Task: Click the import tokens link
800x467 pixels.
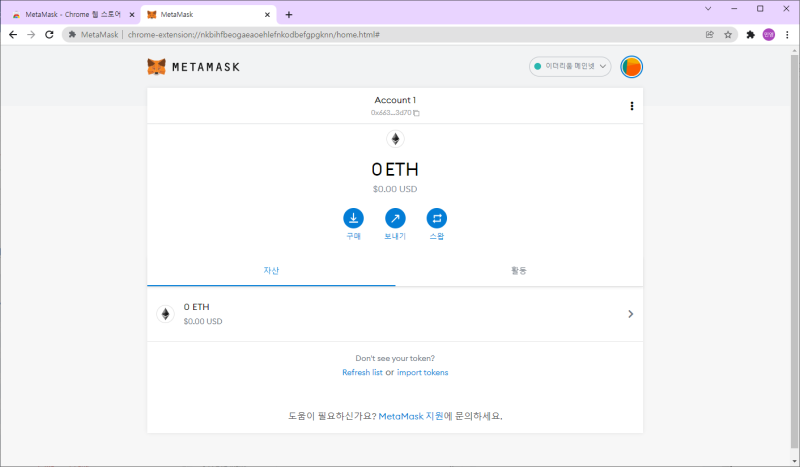Action: point(422,373)
